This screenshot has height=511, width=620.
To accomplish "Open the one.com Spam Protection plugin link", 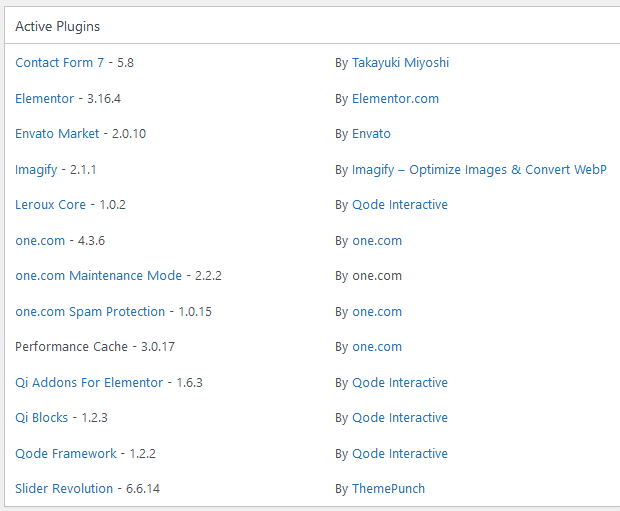I will click(90, 312).
